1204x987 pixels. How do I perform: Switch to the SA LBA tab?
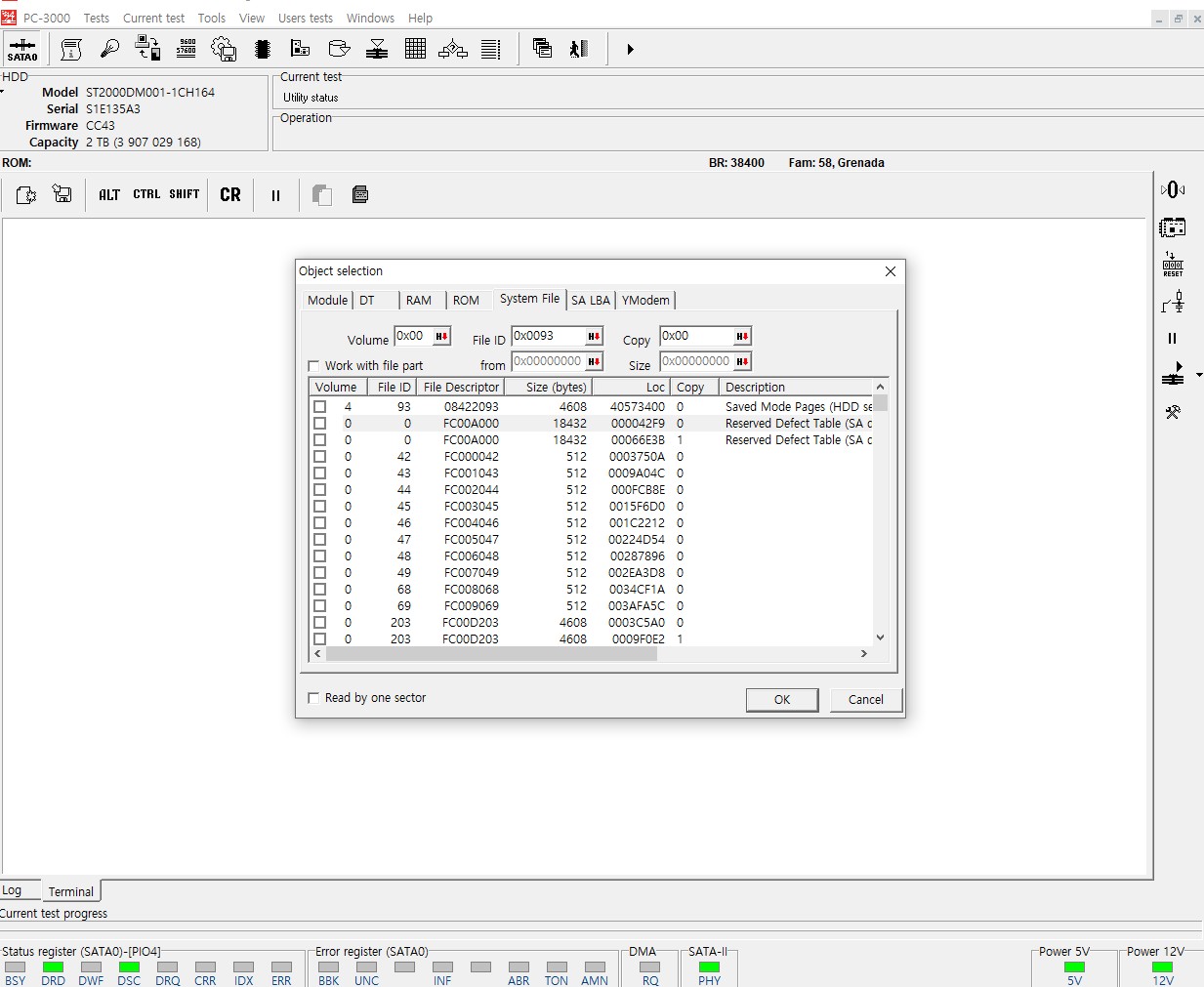coord(590,301)
